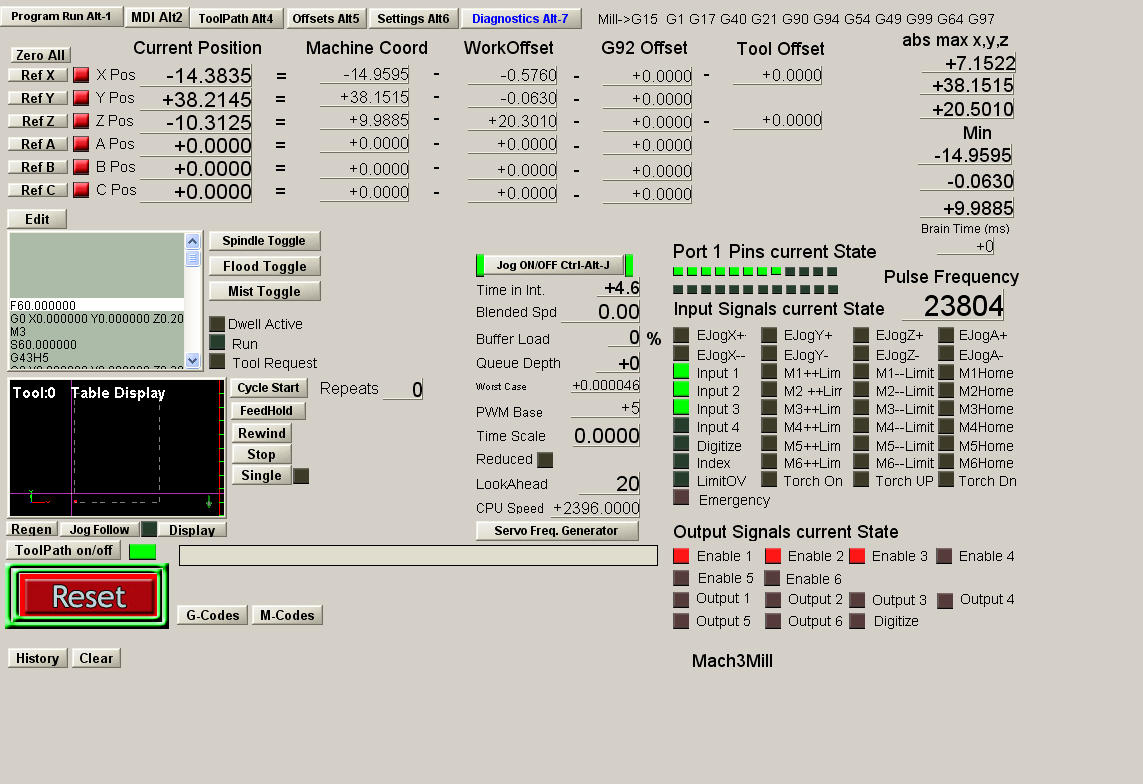Click the red LED beside Ref Z
This screenshot has height=784, width=1143.
pos(81,121)
